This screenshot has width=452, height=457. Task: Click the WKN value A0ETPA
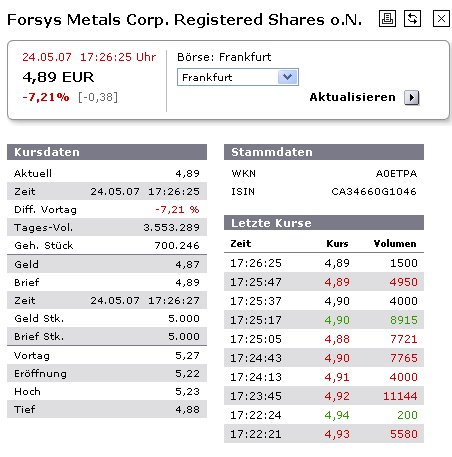coord(396,174)
